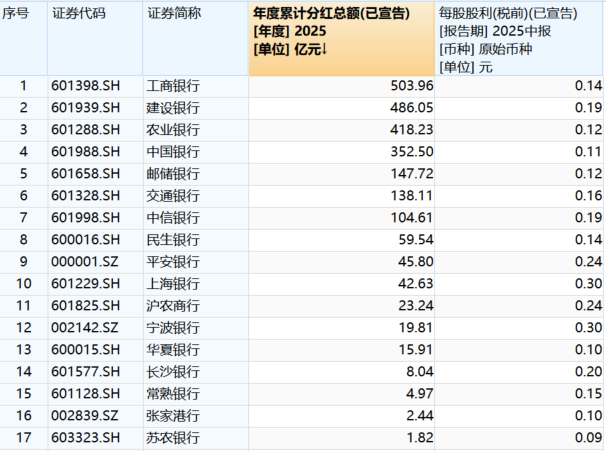Click the 交通银行 security name
This screenshot has height=451, width=606.
(173, 196)
